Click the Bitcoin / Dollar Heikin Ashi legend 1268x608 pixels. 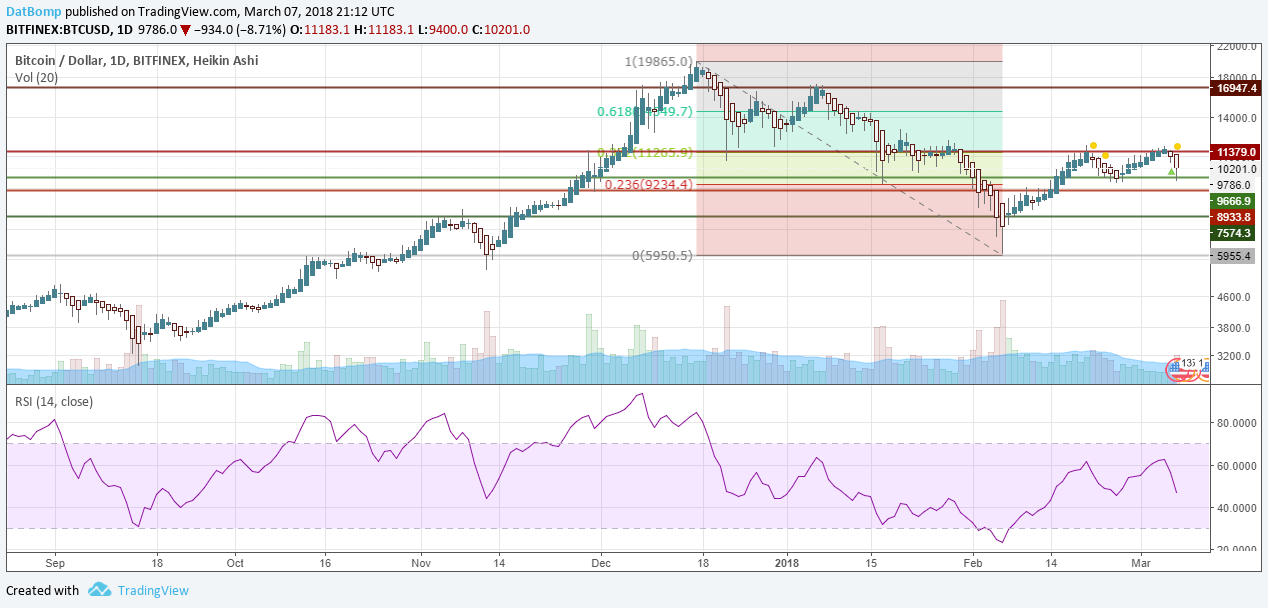point(136,61)
